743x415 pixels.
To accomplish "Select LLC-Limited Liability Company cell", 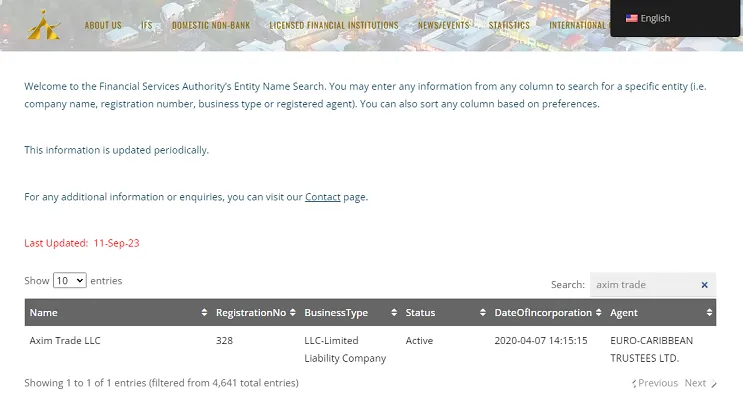I will coord(345,350).
